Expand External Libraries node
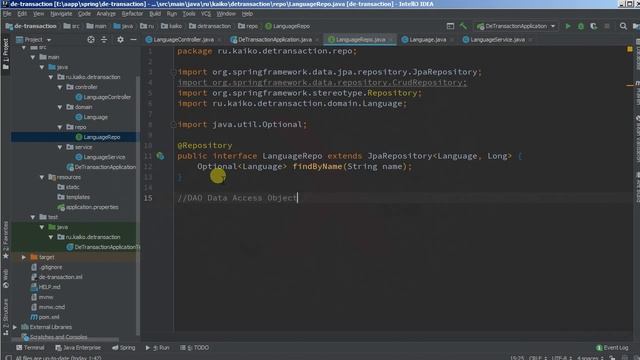This screenshot has width=640, height=360. click(15, 327)
